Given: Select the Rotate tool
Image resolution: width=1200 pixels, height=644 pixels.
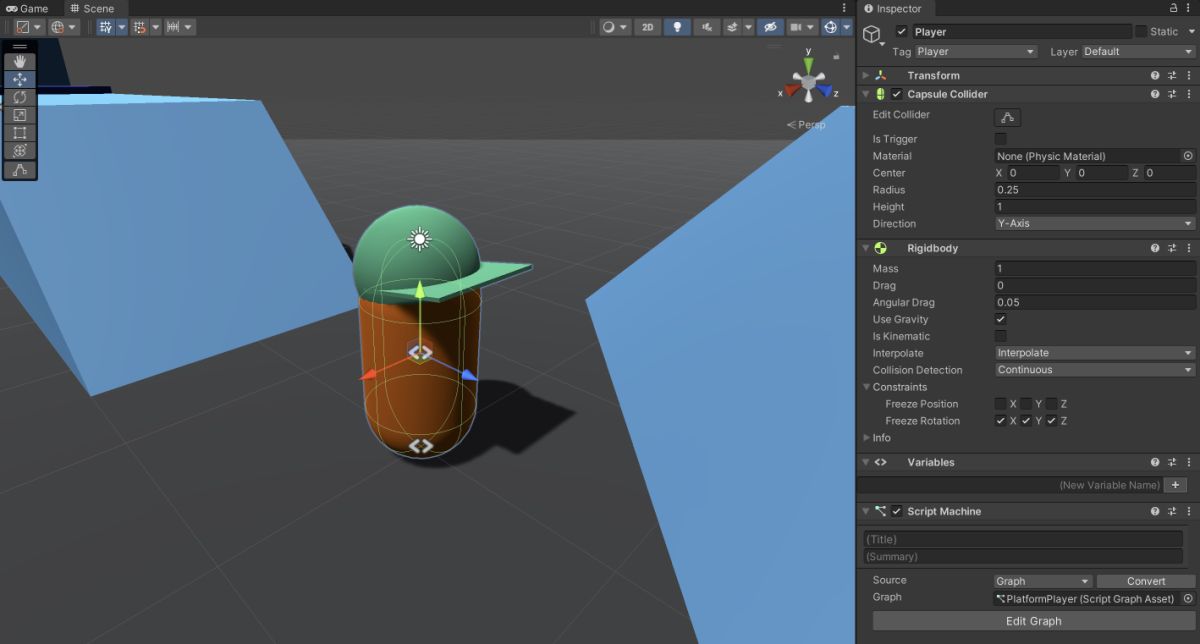Looking at the screenshot, I should pos(20,97).
